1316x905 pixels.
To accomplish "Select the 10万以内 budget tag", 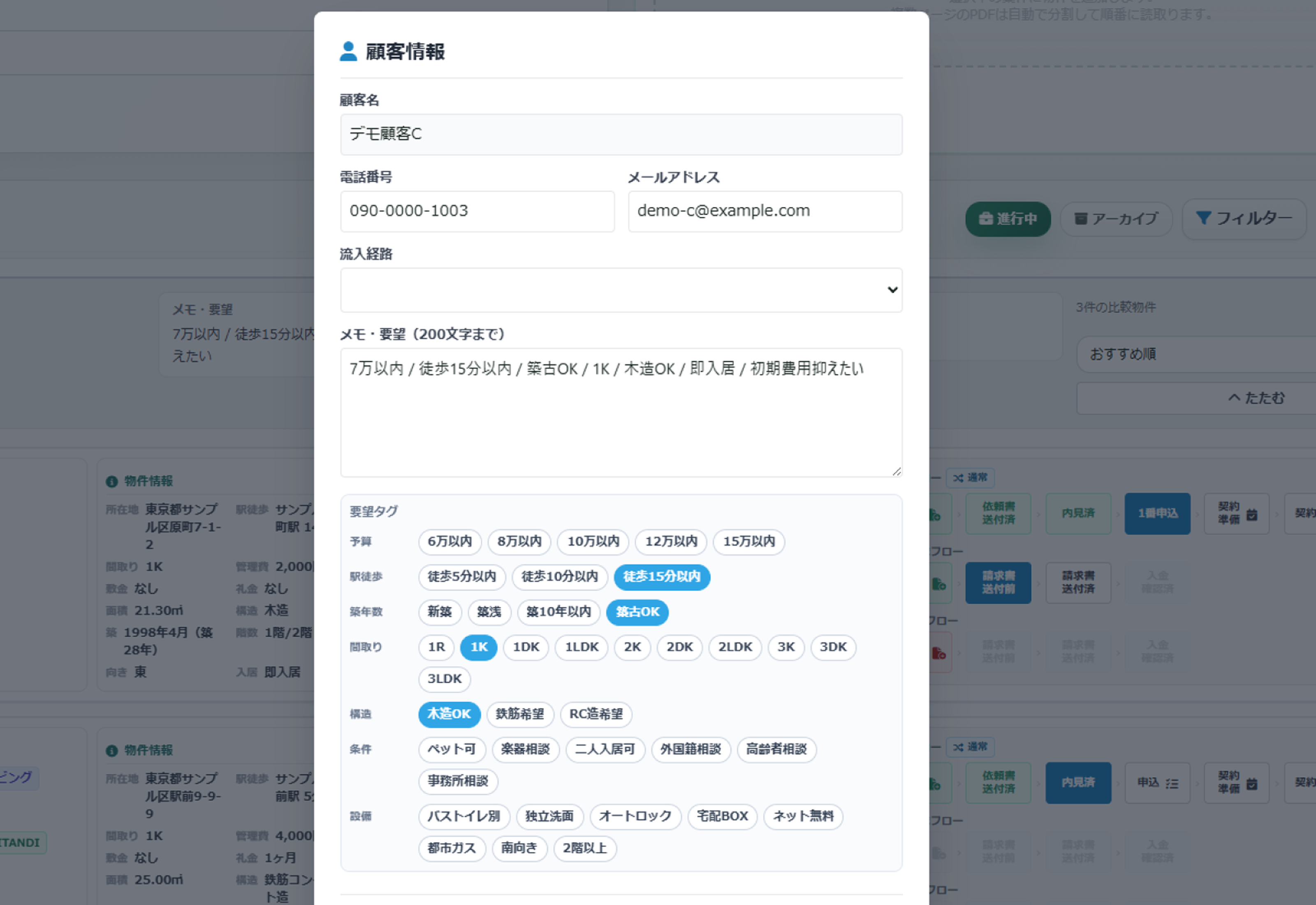I will 593,541.
